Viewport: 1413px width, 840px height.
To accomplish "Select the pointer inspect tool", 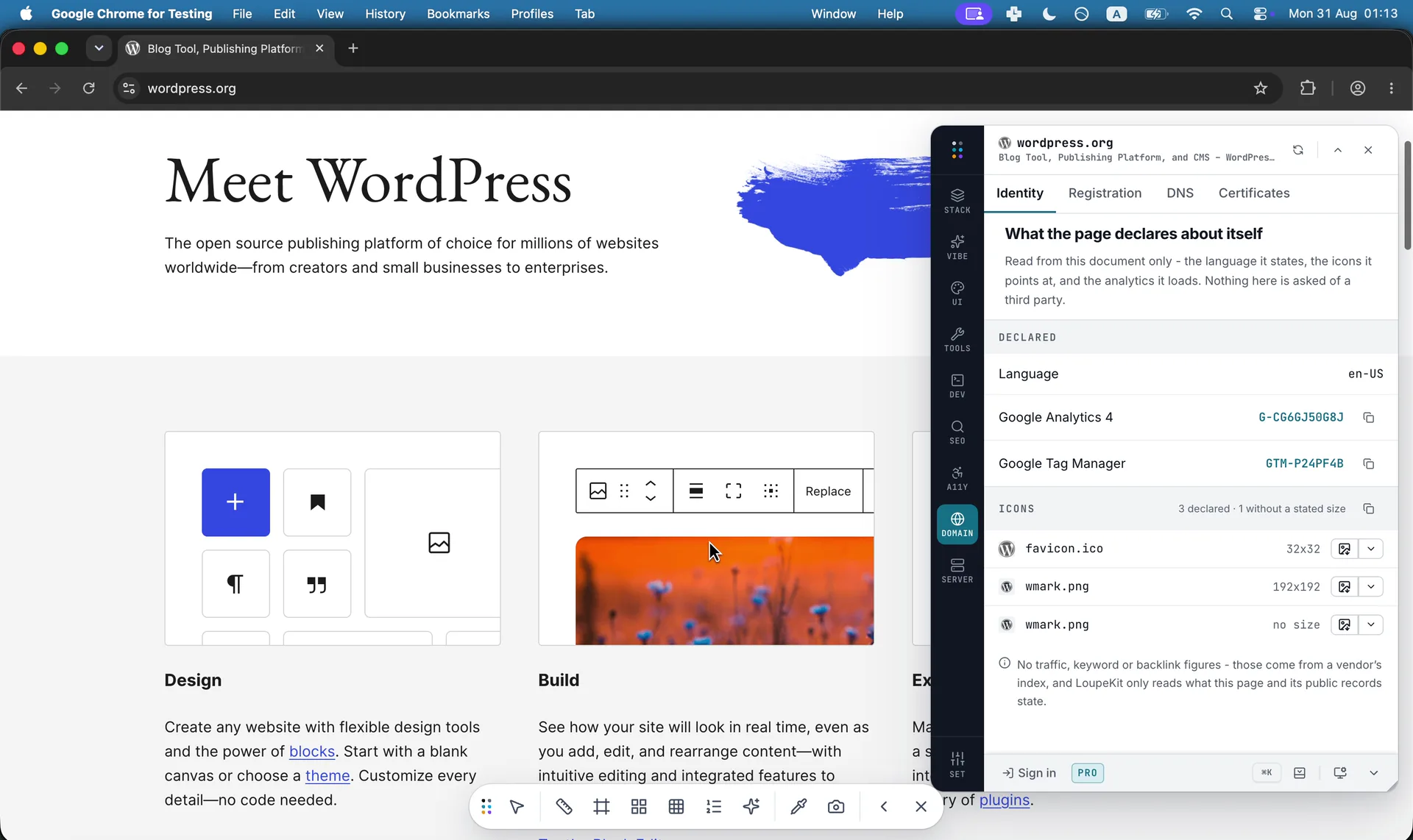I will pos(517,807).
